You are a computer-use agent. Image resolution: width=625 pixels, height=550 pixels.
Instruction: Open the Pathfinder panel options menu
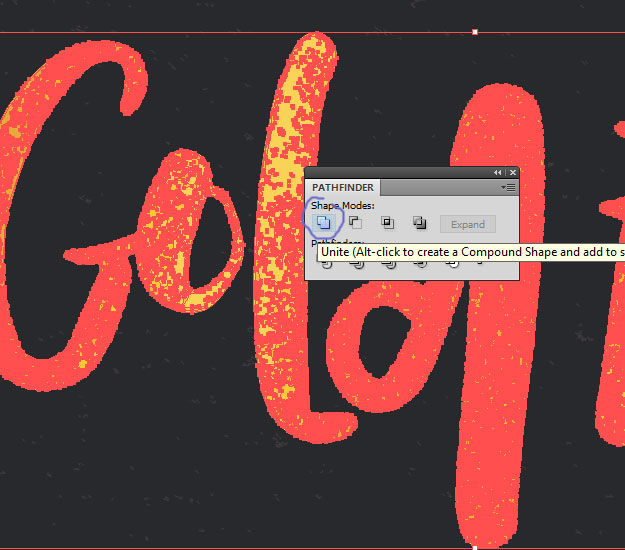click(x=508, y=187)
